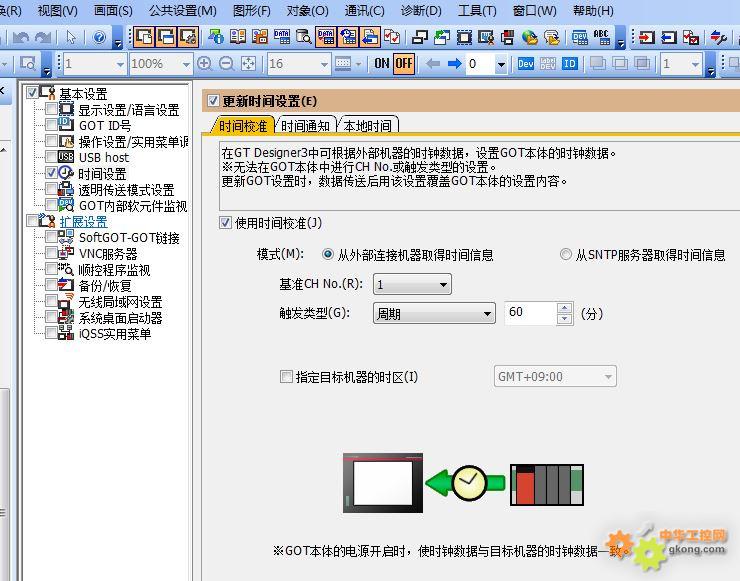Open the GMT+09:00 time zone dropdown
The height and width of the screenshot is (581, 740).
coord(555,376)
